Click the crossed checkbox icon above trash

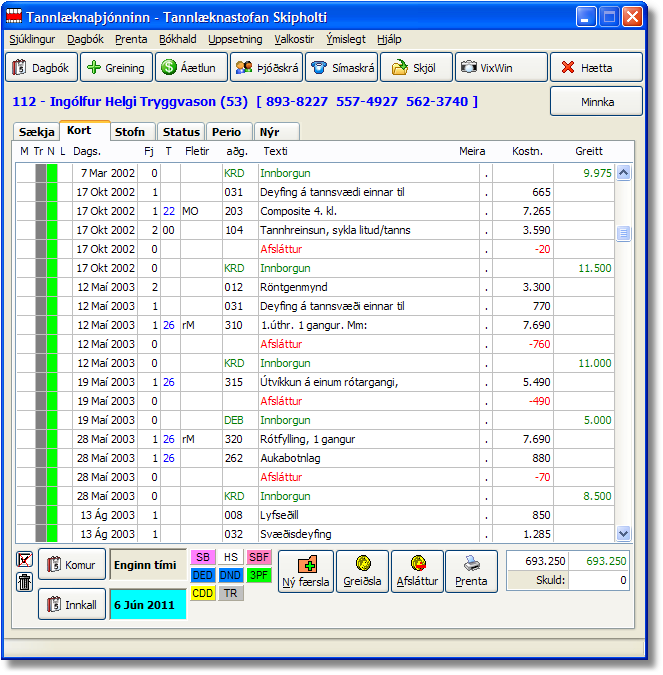pos(25,559)
